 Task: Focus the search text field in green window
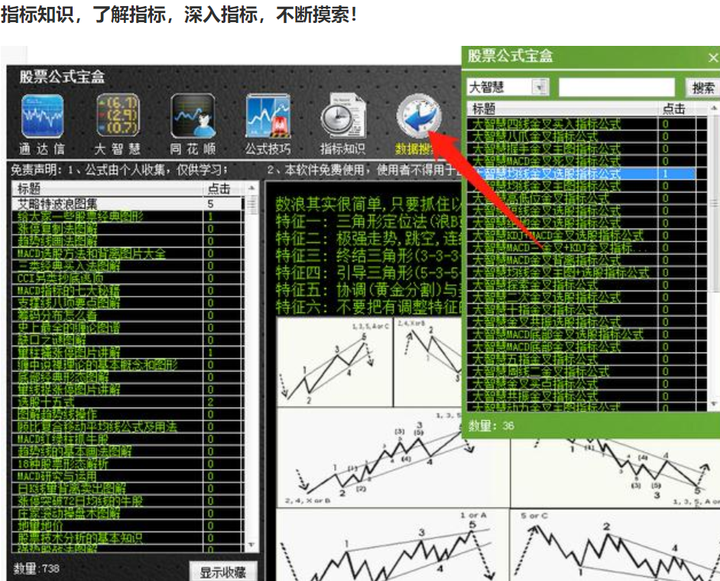(617, 87)
